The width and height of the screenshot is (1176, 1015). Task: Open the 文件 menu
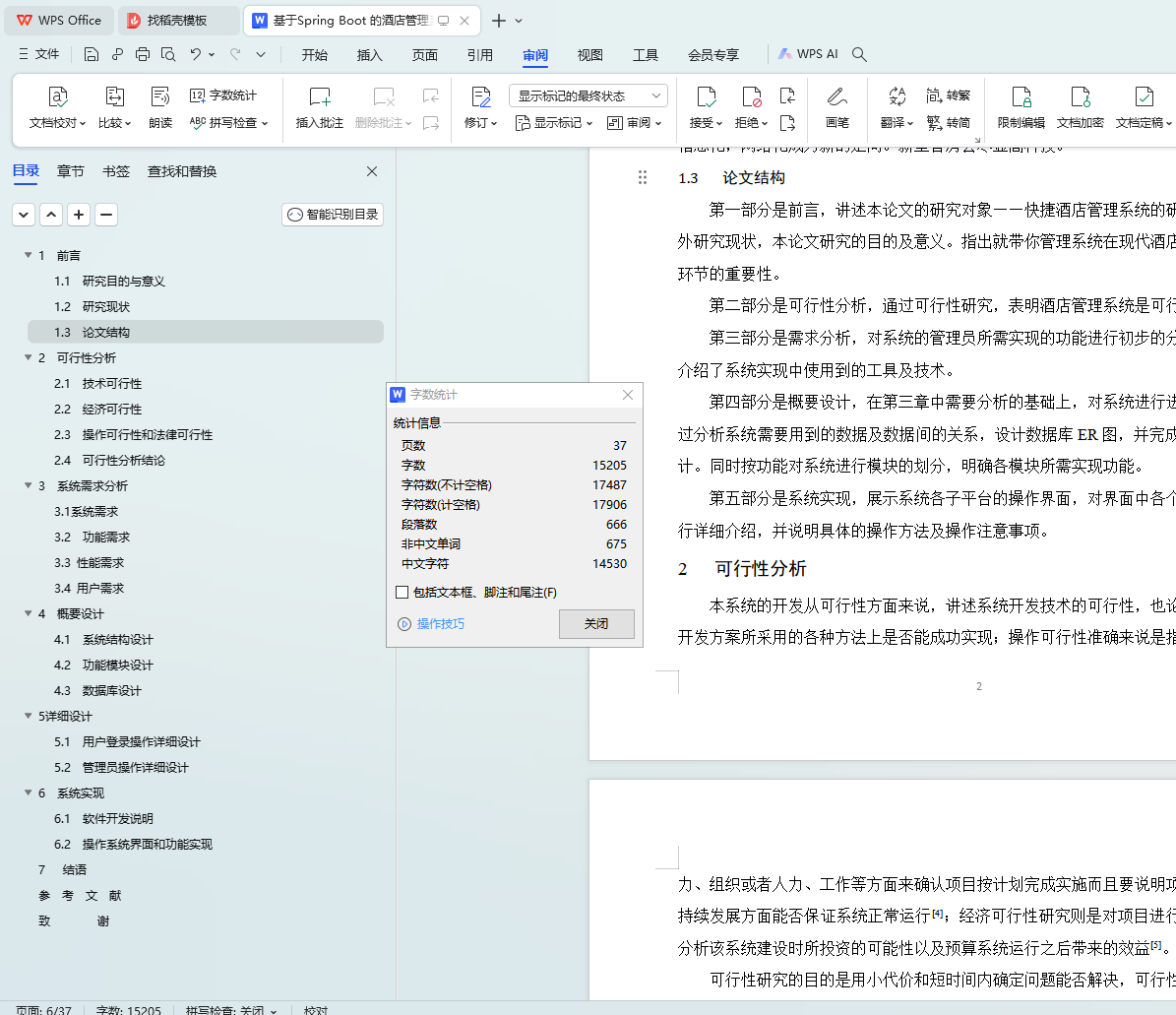39,54
